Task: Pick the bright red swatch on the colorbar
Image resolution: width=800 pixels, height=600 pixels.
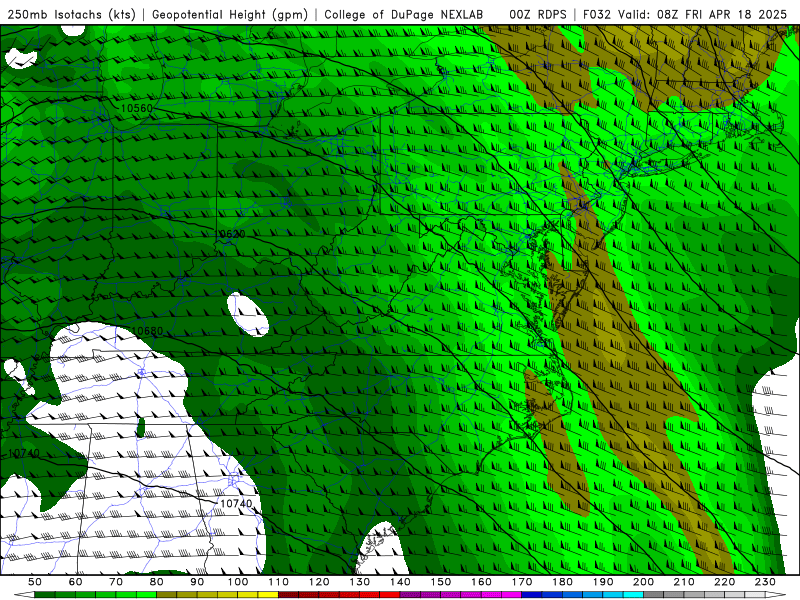Action: pos(390,595)
